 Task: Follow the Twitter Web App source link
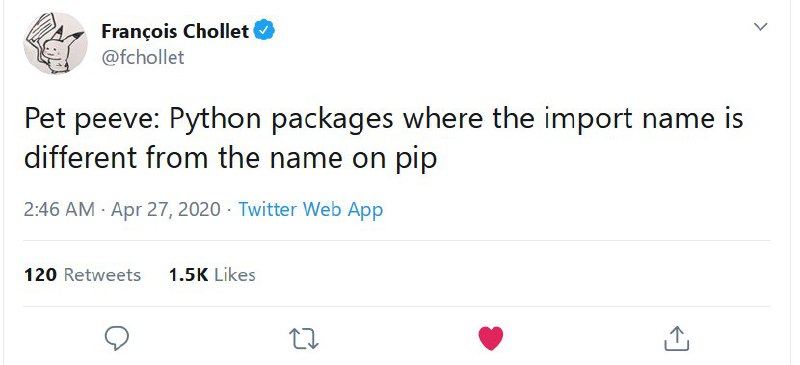311,209
